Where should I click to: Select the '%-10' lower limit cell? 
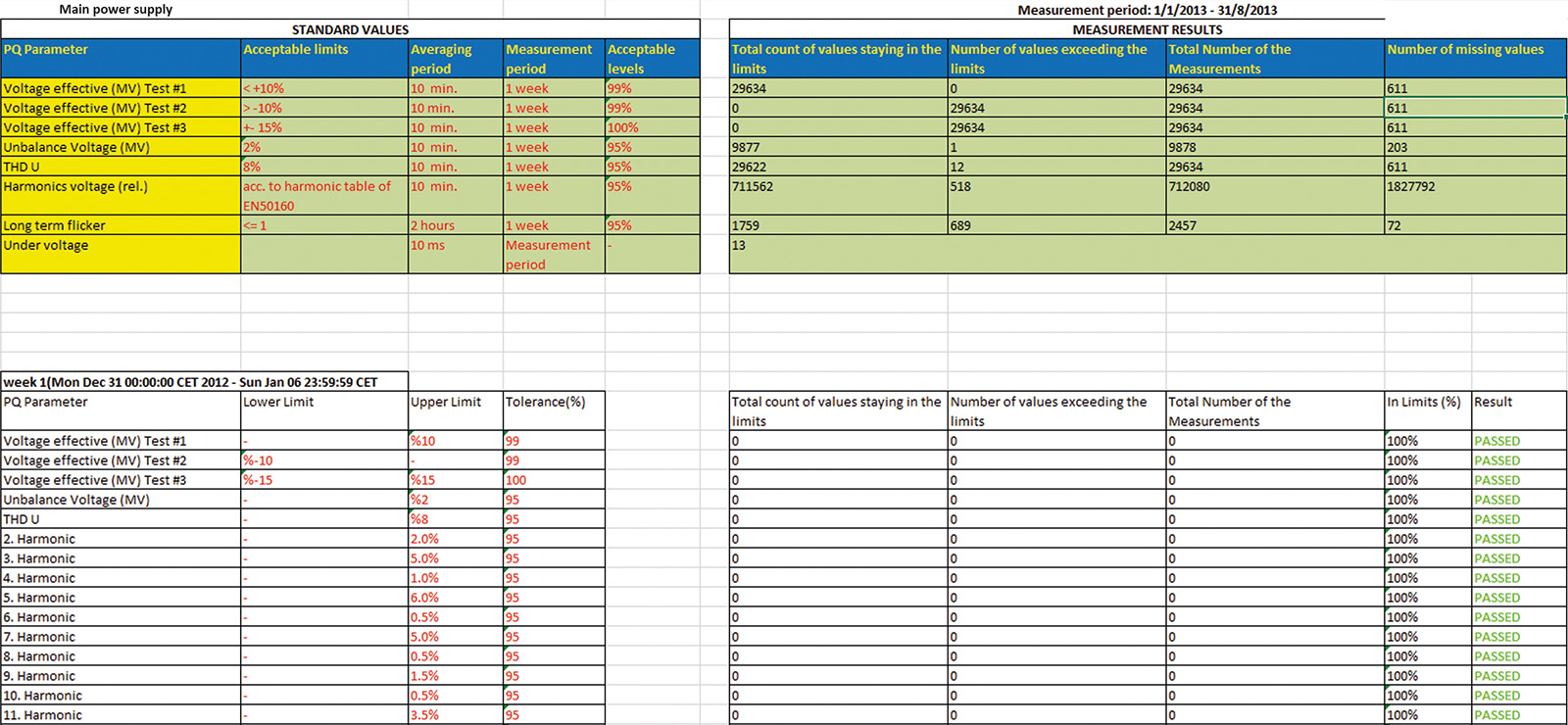tap(324, 460)
